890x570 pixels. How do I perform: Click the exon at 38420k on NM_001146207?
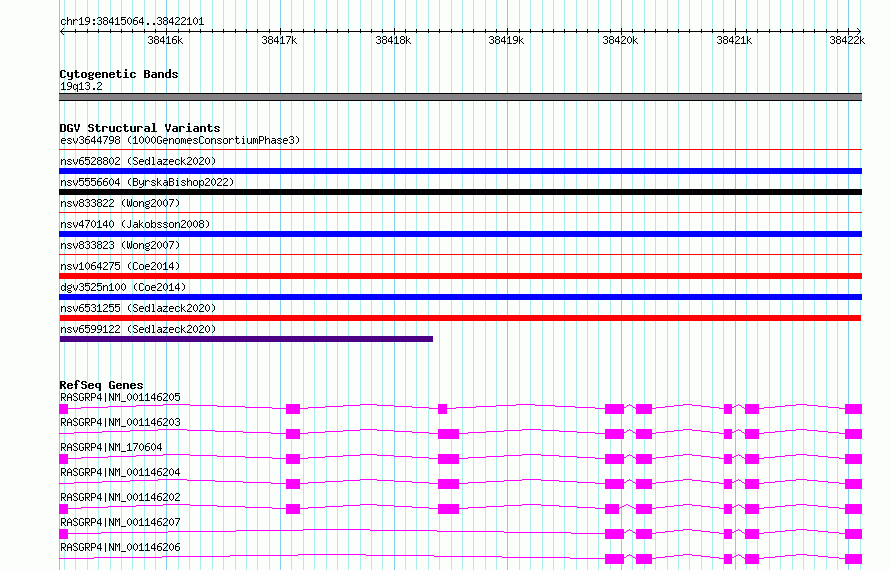(x=615, y=534)
